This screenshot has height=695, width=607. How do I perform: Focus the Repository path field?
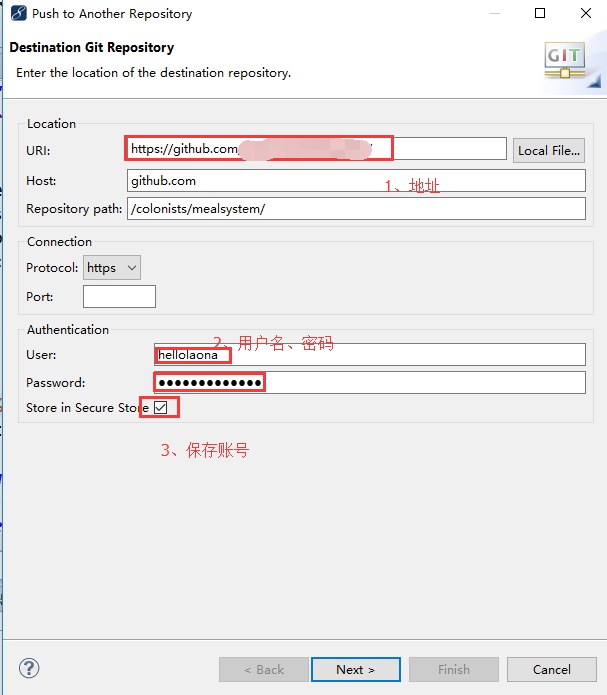pos(356,209)
